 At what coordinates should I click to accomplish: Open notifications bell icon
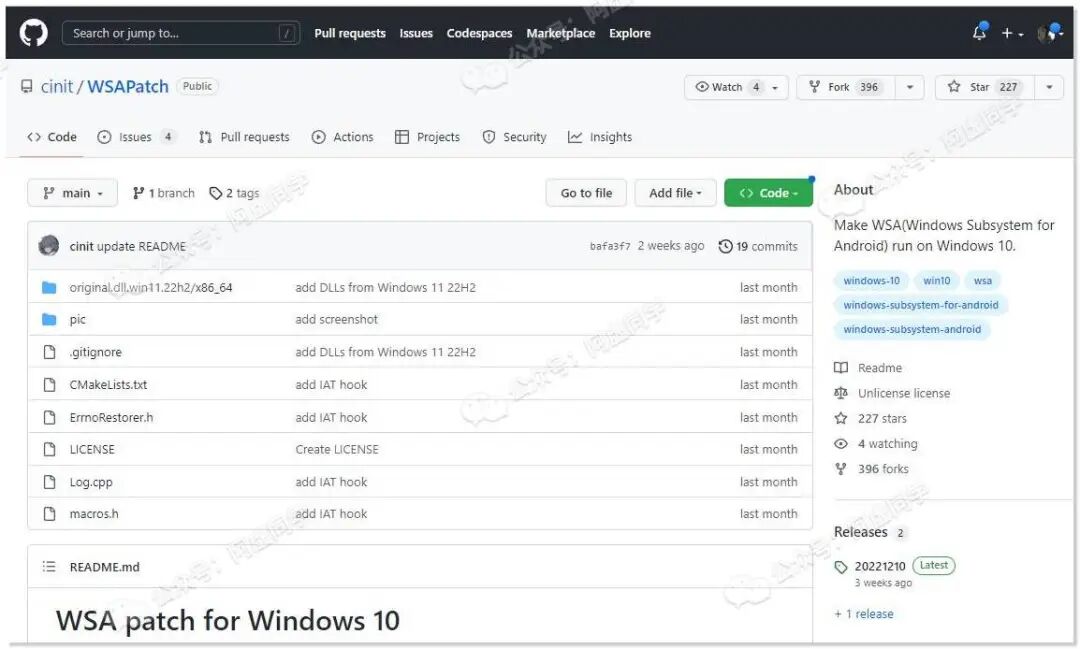click(979, 32)
